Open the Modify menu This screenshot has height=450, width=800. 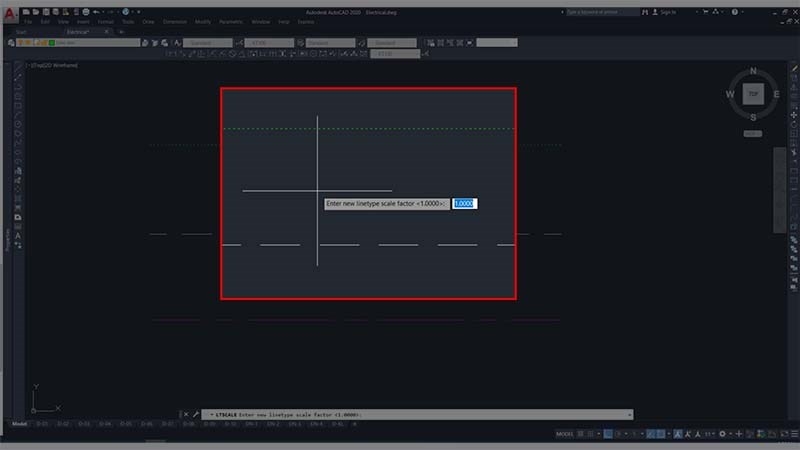(x=203, y=22)
